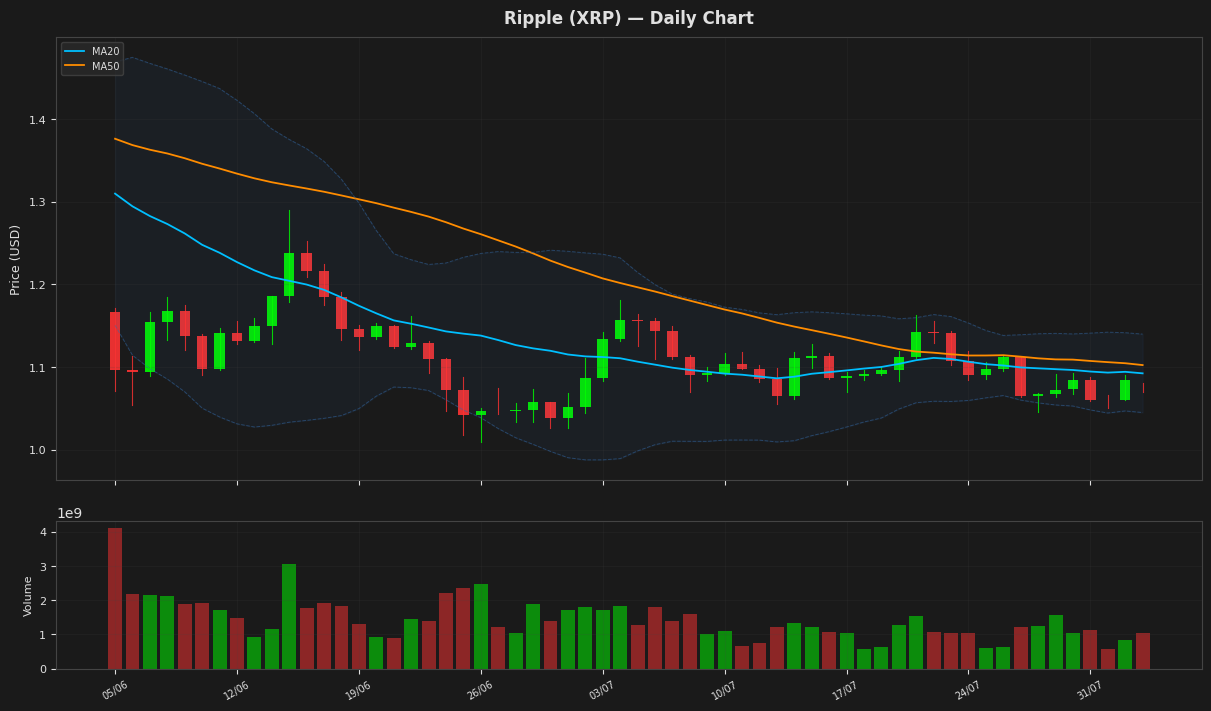This screenshot has width=1211, height=711.
Task: Click the 12/06 date label
Action: pos(237,689)
